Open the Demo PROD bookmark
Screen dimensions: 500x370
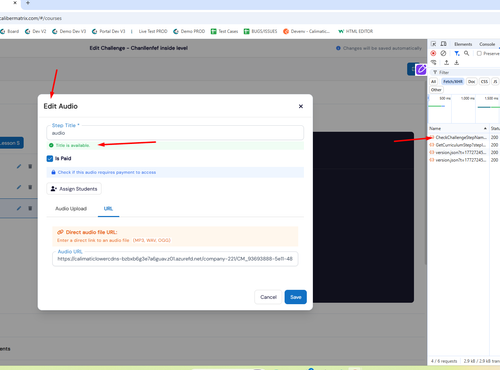pyautogui.click(x=189, y=31)
